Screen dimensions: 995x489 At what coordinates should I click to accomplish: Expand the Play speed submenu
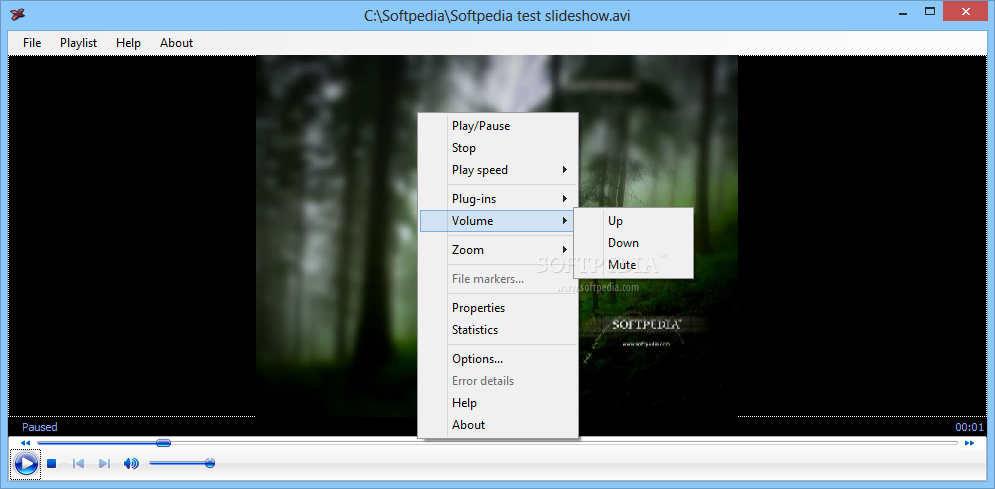pos(498,170)
